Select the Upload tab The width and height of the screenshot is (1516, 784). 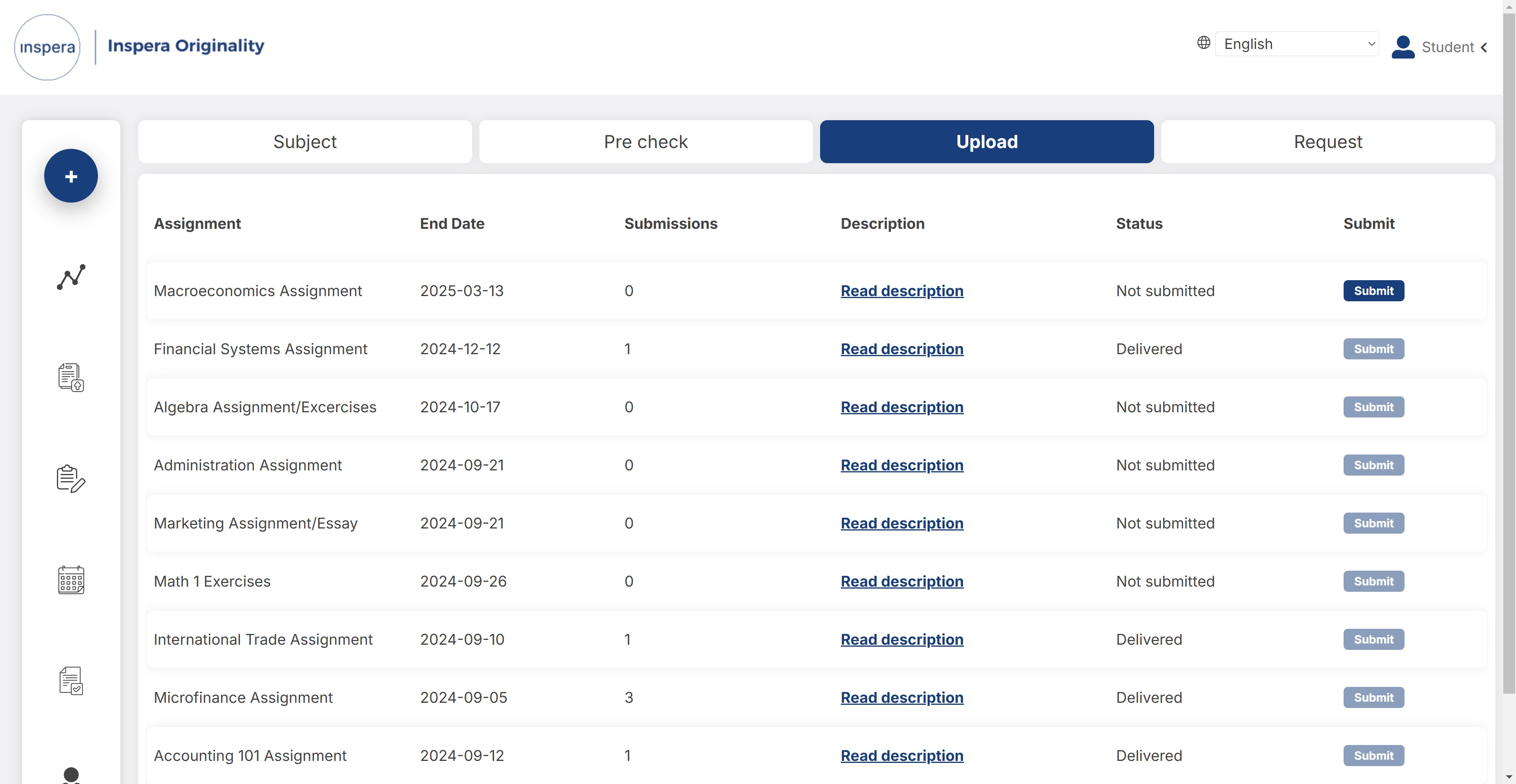[x=987, y=142]
